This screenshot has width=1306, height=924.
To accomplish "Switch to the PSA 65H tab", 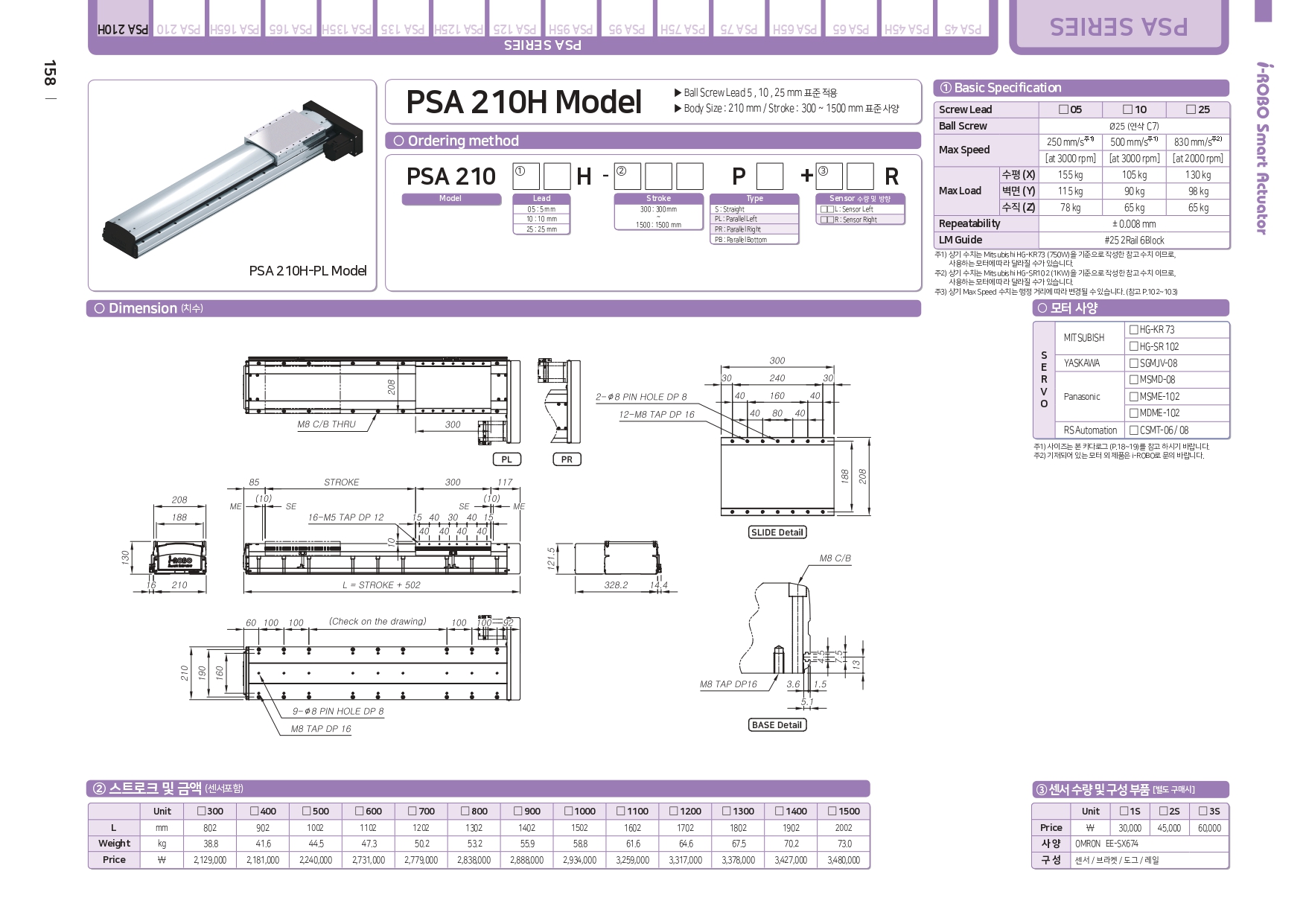I will tap(794, 19).
